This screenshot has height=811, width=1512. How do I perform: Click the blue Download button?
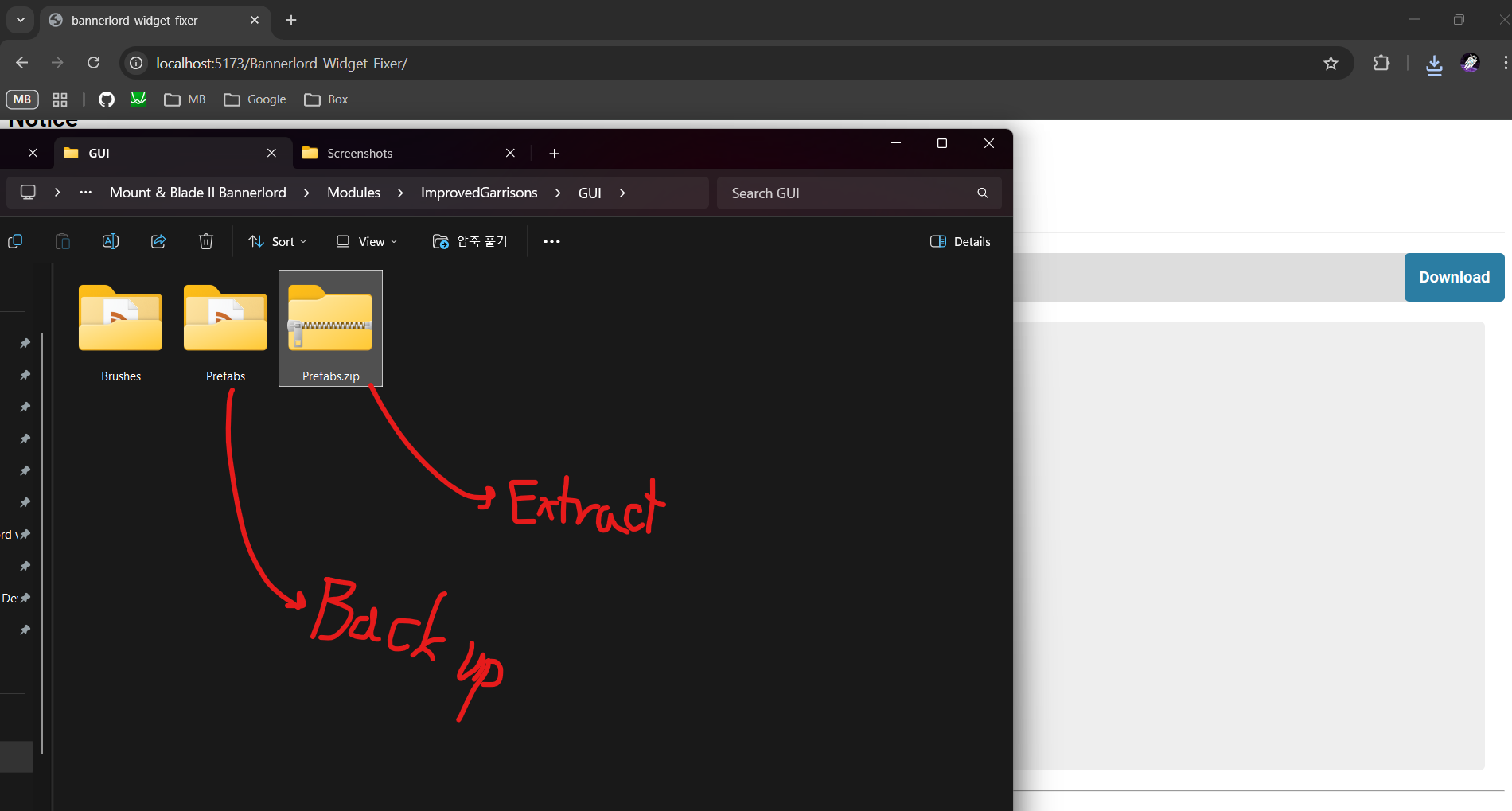(x=1454, y=277)
